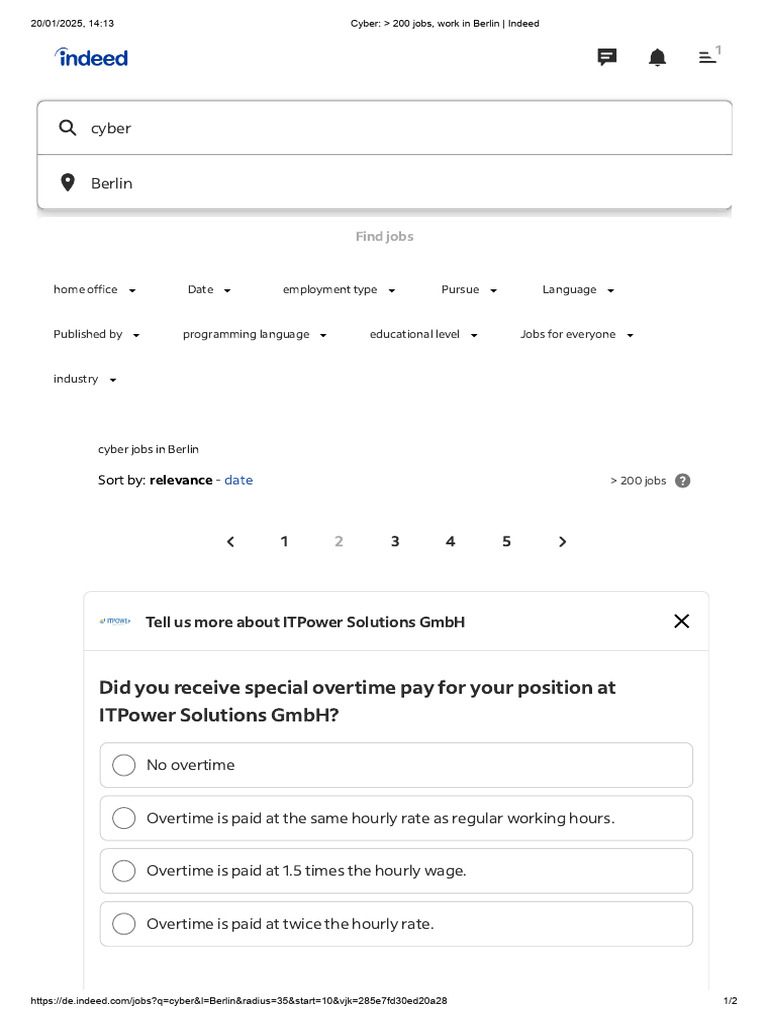This screenshot has width=768, height=1024.
Task: Go to the previous results page arrow
Action: coord(231,542)
